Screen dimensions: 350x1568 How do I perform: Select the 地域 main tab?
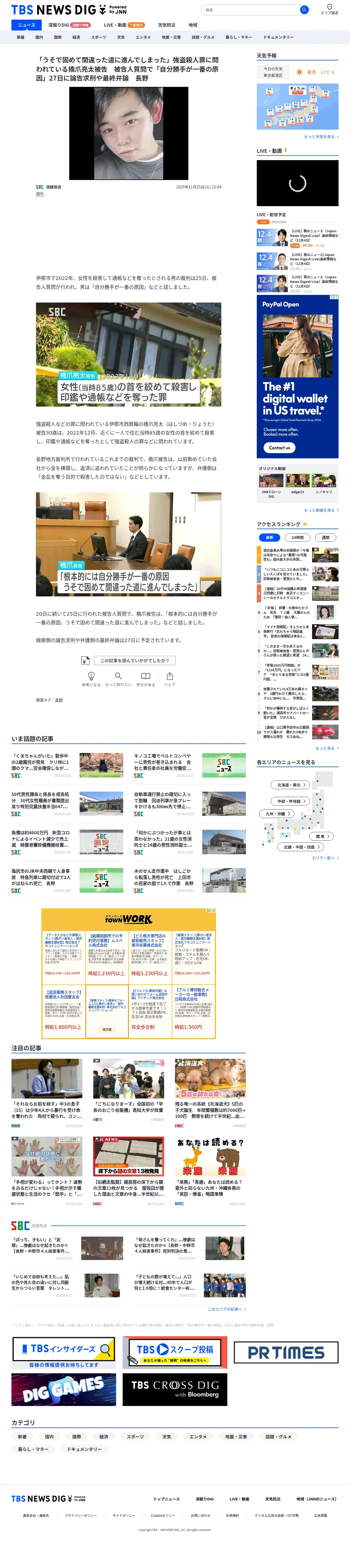tap(193, 25)
